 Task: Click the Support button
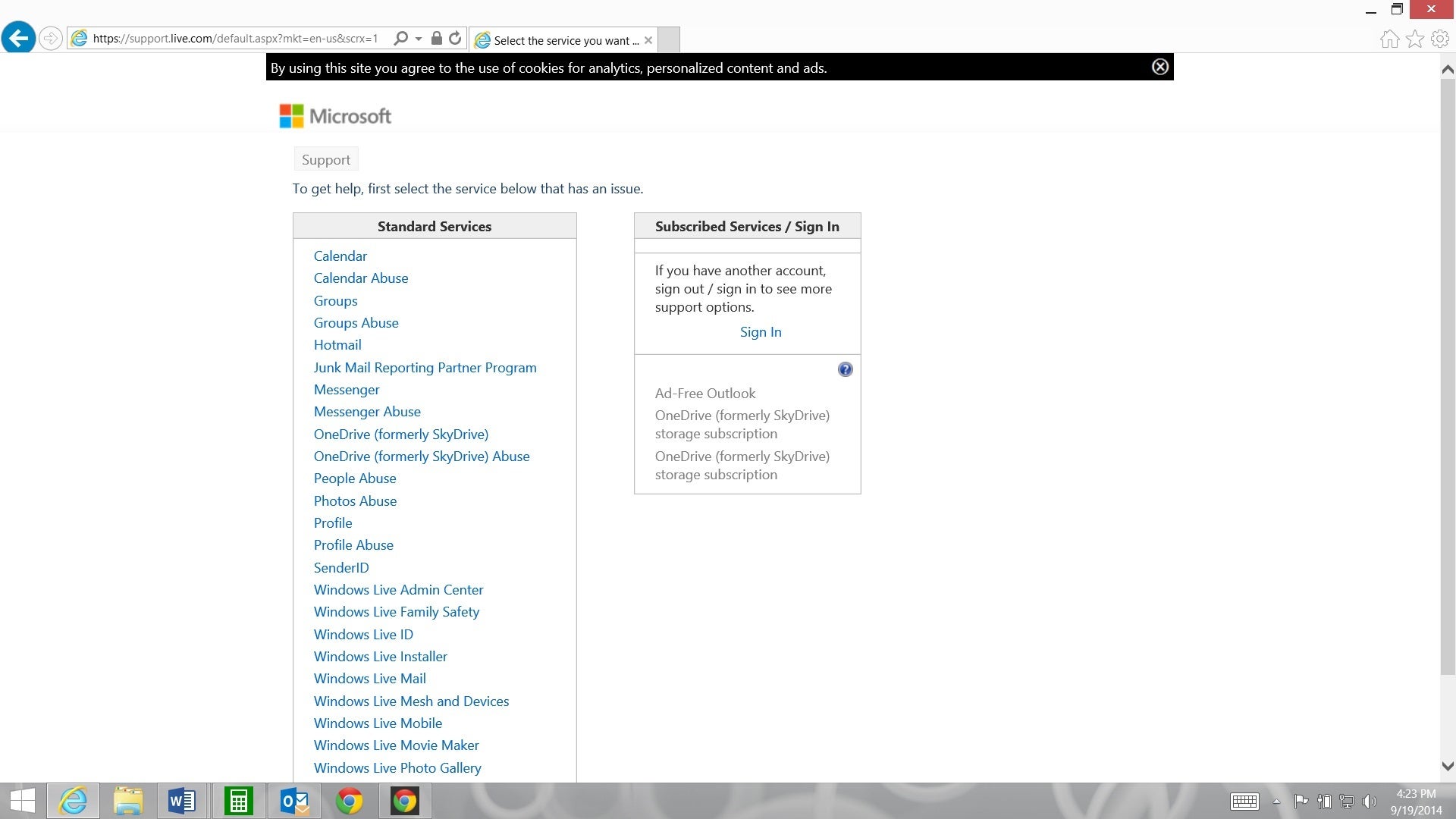click(x=326, y=159)
